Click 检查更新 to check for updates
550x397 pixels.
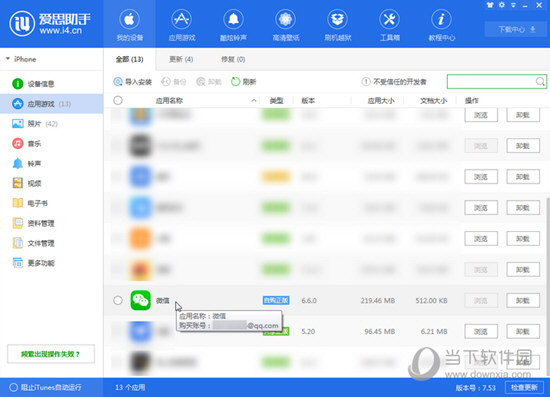(x=524, y=387)
